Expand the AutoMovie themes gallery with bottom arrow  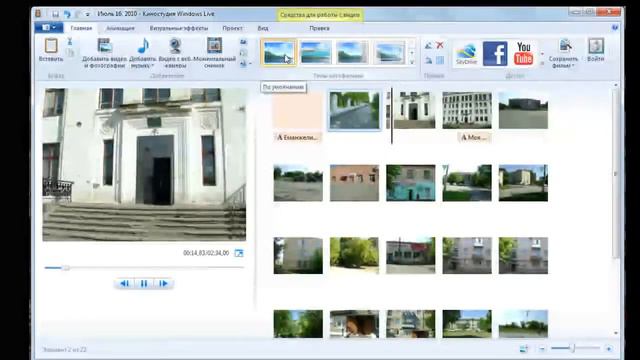click(x=412, y=62)
